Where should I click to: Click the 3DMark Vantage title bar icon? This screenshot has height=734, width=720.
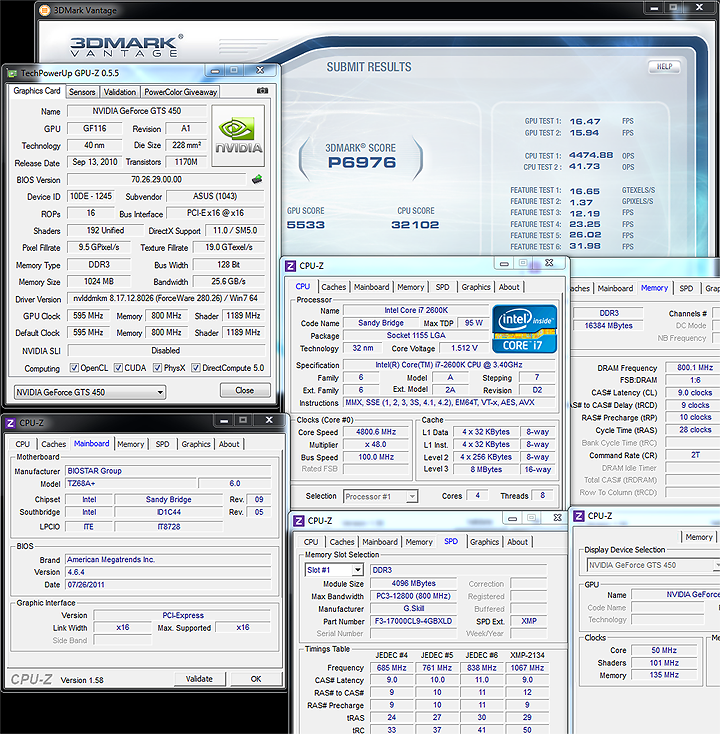(x=44, y=10)
